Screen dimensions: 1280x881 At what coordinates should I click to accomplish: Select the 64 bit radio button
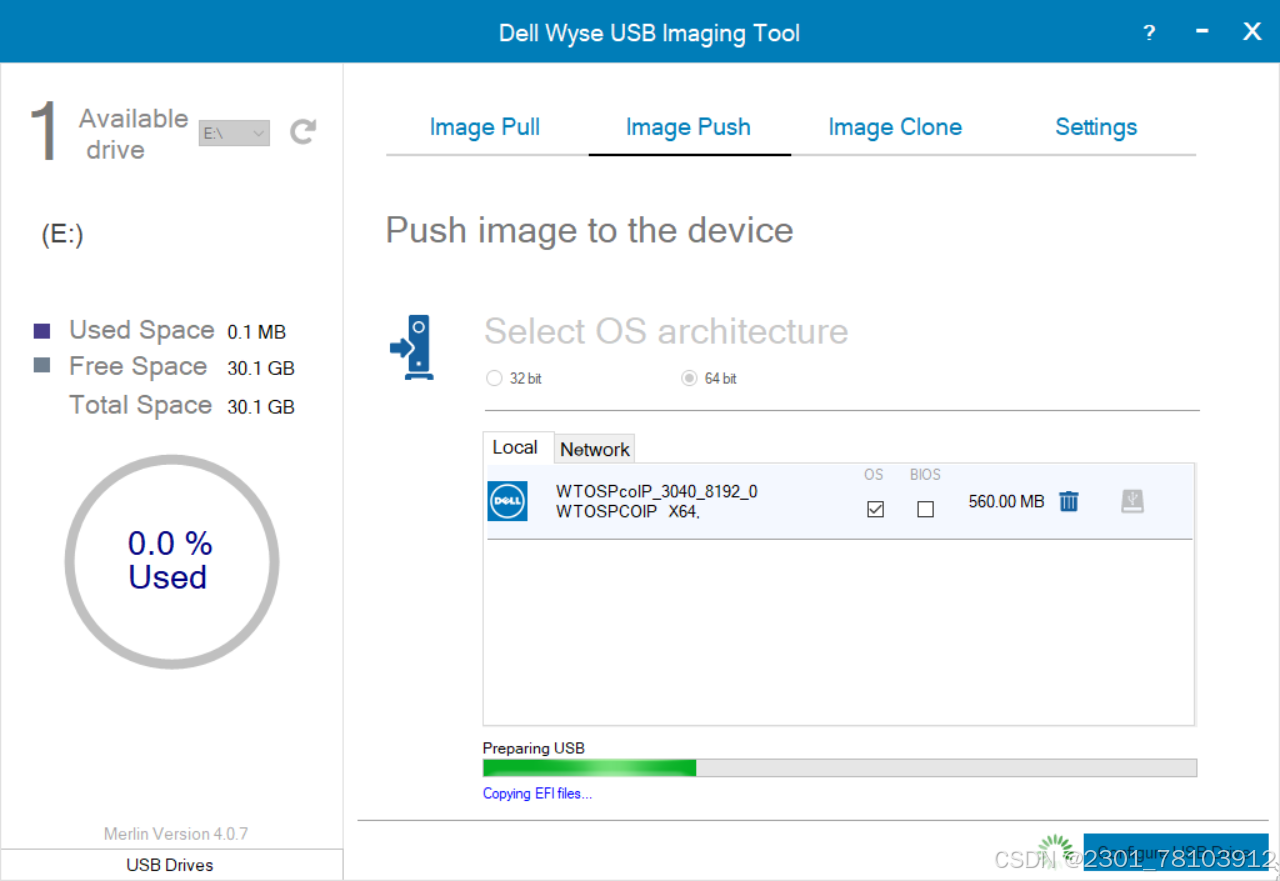(688, 379)
